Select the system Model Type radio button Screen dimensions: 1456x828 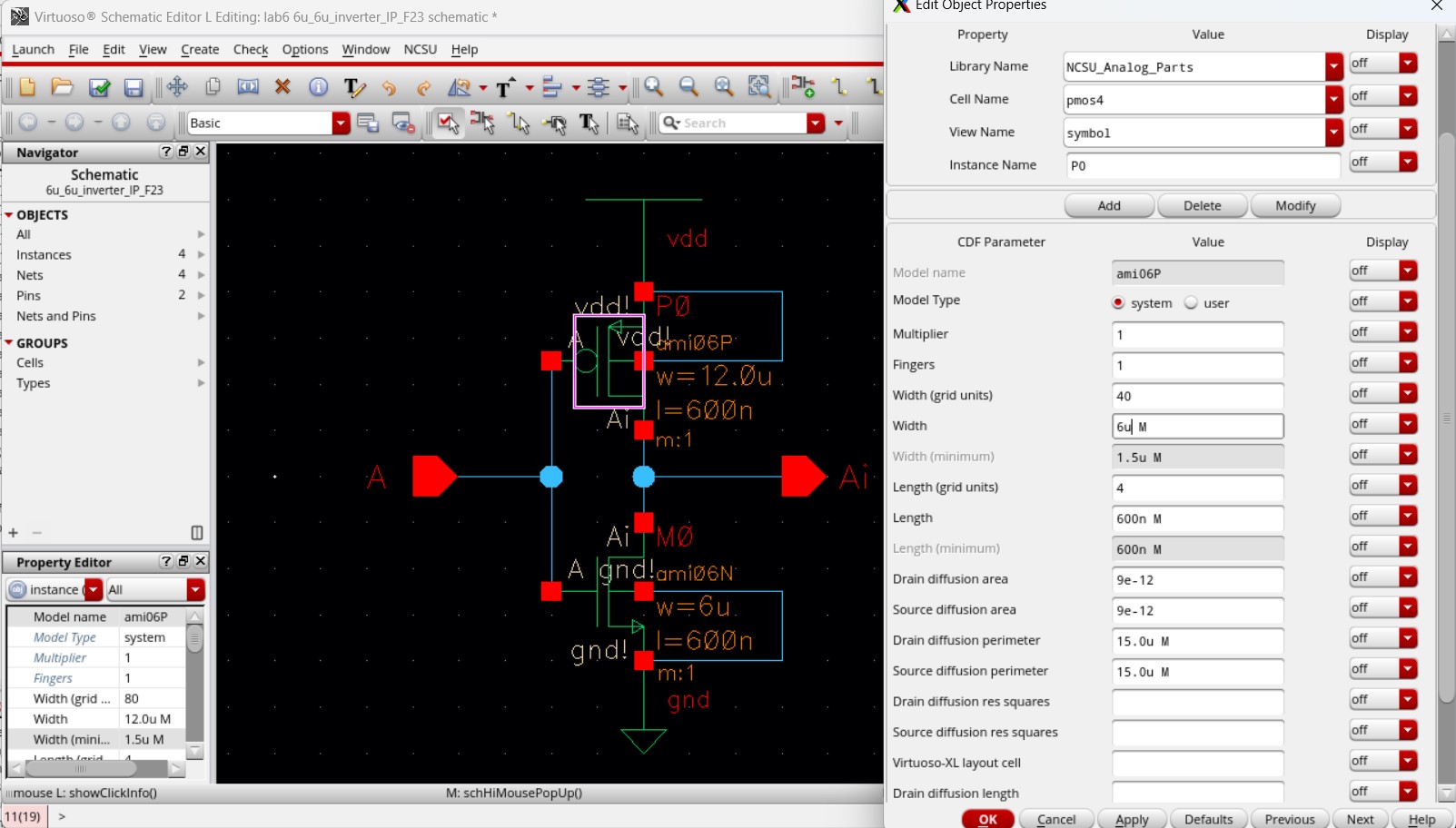tap(1118, 302)
